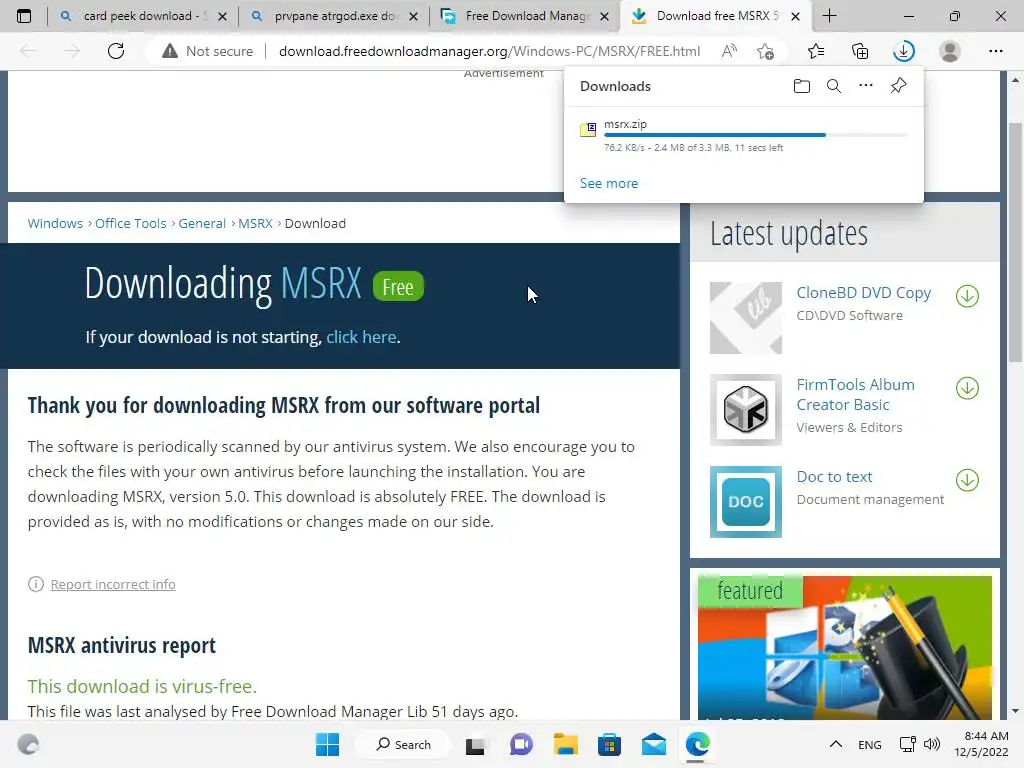This screenshot has height=768, width=1024.
Task: Click the taskbar Search box
Action: tap(403, 744)
